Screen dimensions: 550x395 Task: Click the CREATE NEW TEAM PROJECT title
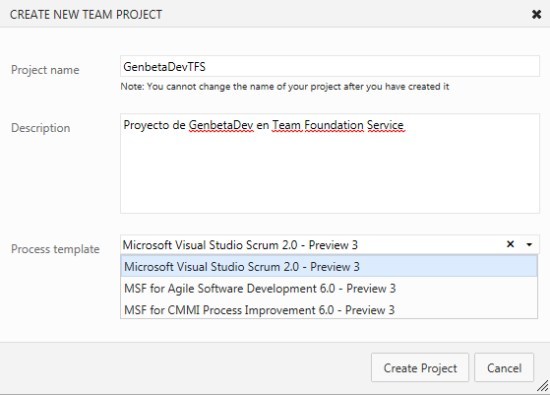(x=86, y=15)
